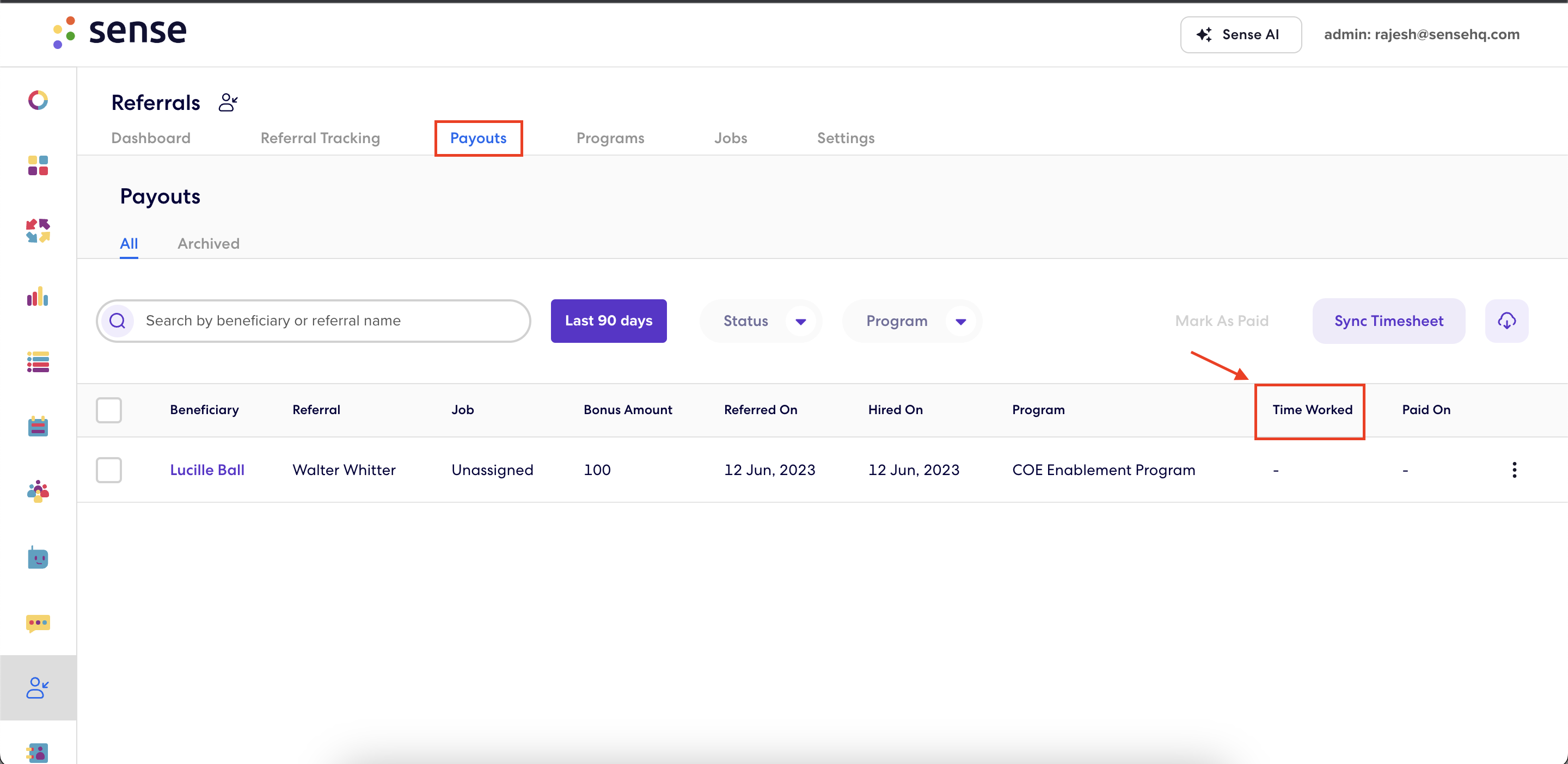Click the Referred On column header
This screenshot has height=764, width=1568.
[760, 409]
